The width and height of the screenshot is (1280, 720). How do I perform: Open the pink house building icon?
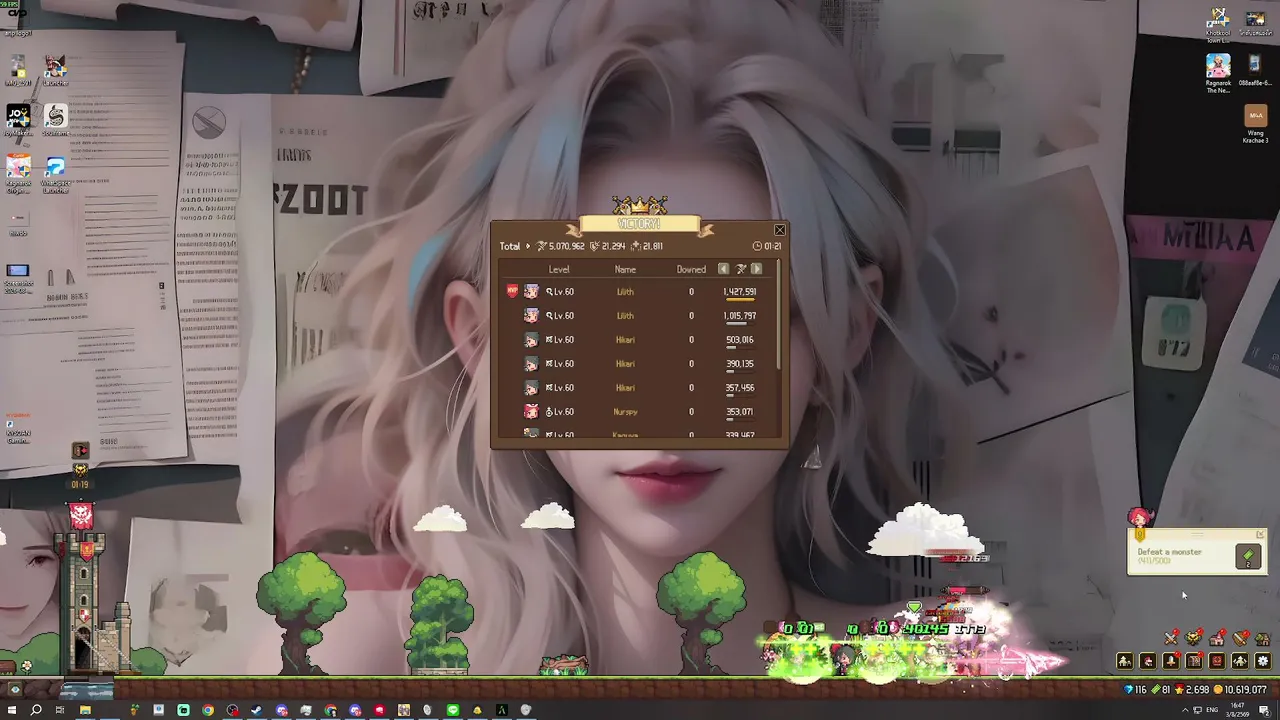pyautogui.click(x=1217, y=638)
